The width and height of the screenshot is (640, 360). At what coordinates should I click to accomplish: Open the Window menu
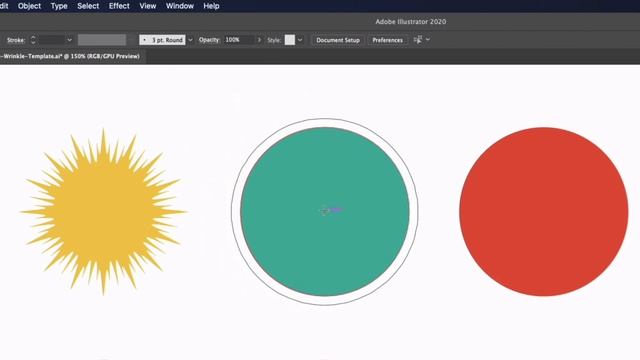click(x=180, y=6)
